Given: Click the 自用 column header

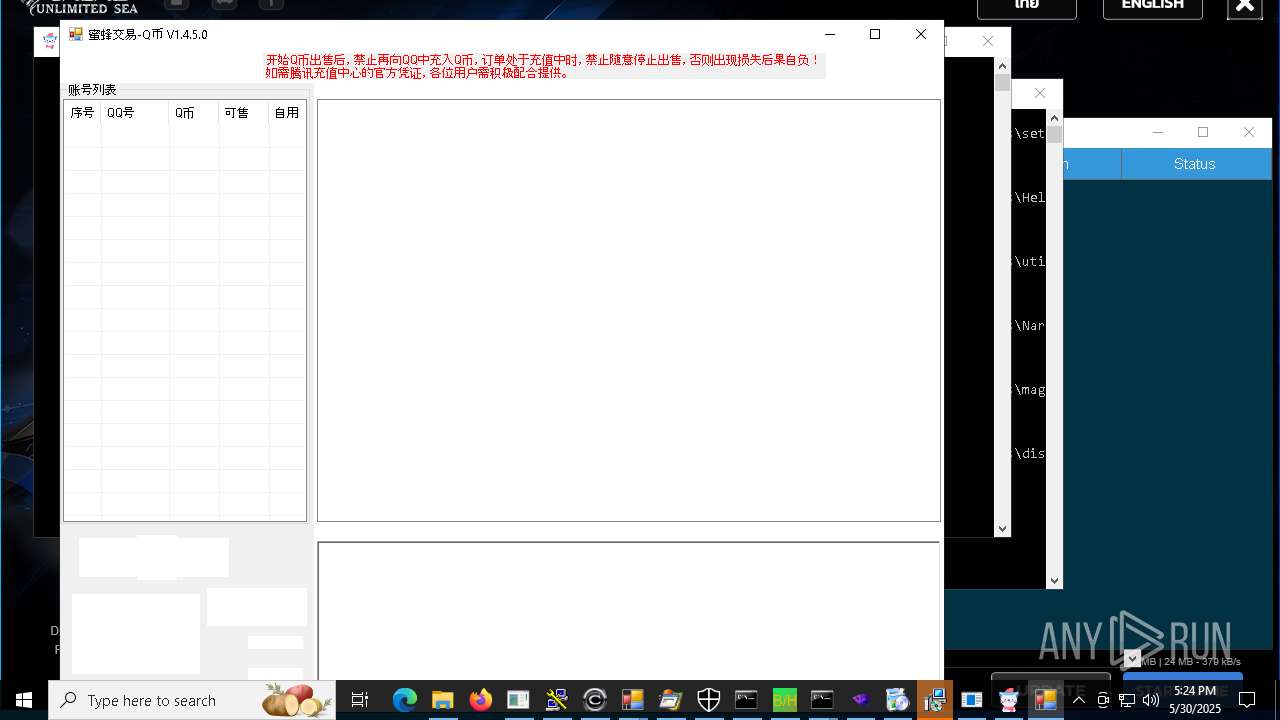Looking at the screenshot, I should [x=287, y=113].
